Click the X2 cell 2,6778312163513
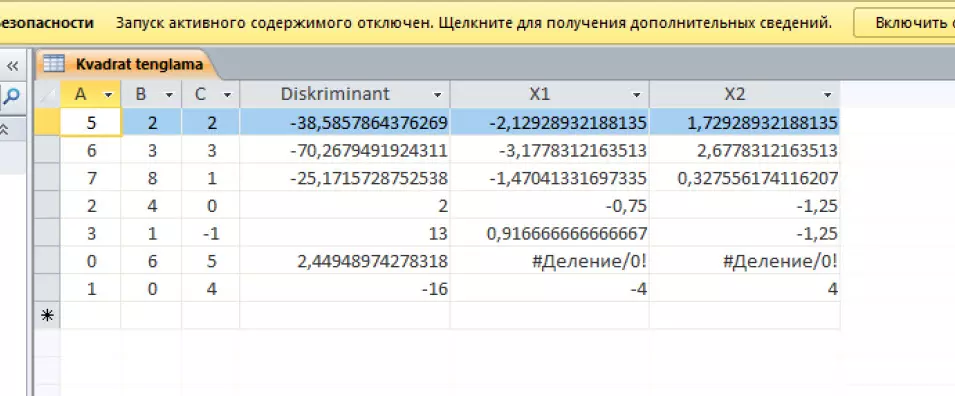955x396 pixels. coord(745,150)
